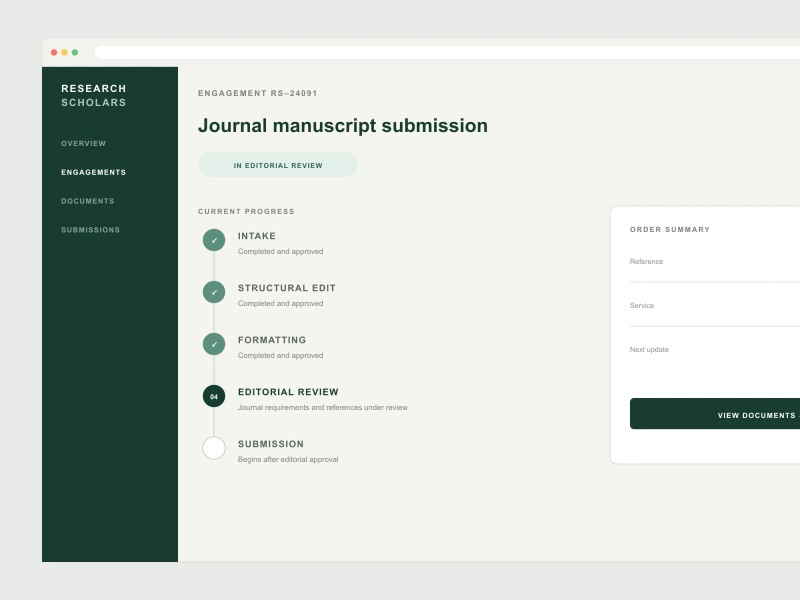
Task: Click the empty Submission step circle
Action: 214,448
